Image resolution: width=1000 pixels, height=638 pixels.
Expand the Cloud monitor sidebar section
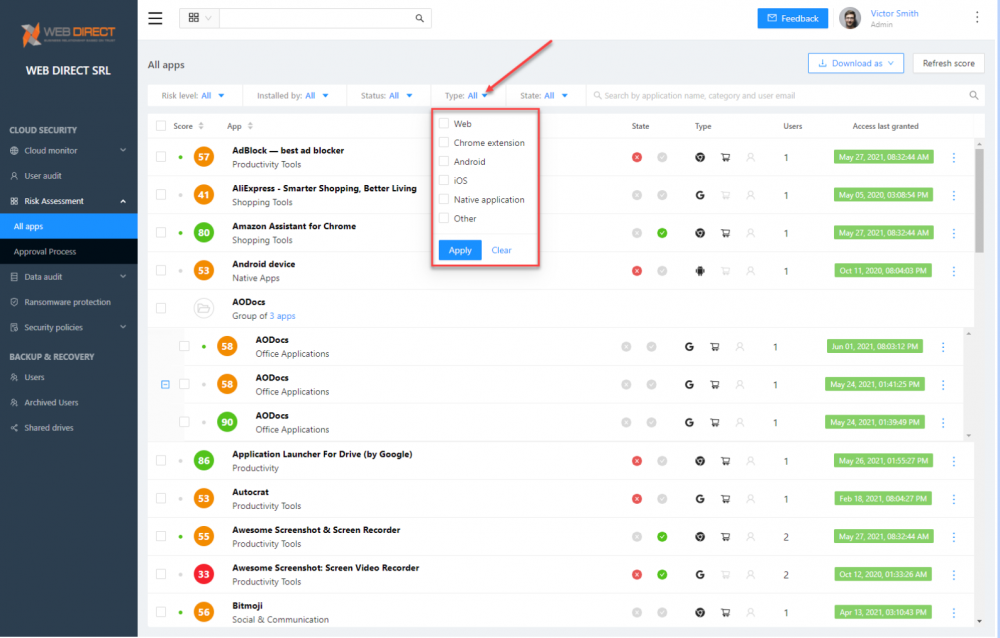(68, 151)
